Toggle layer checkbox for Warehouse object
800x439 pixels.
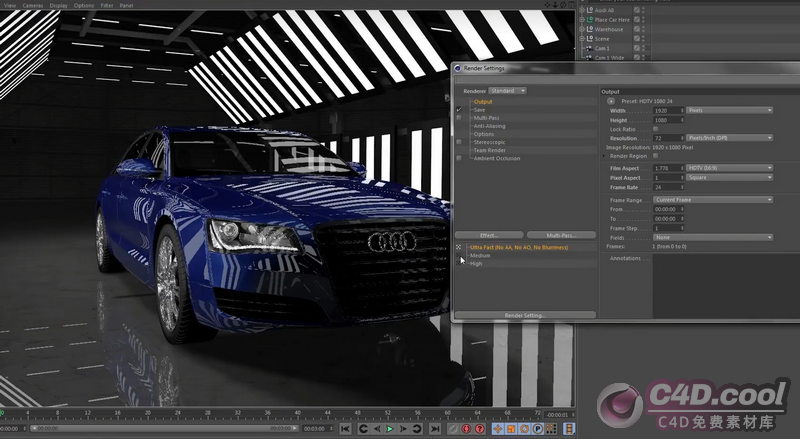click(637, 29)
